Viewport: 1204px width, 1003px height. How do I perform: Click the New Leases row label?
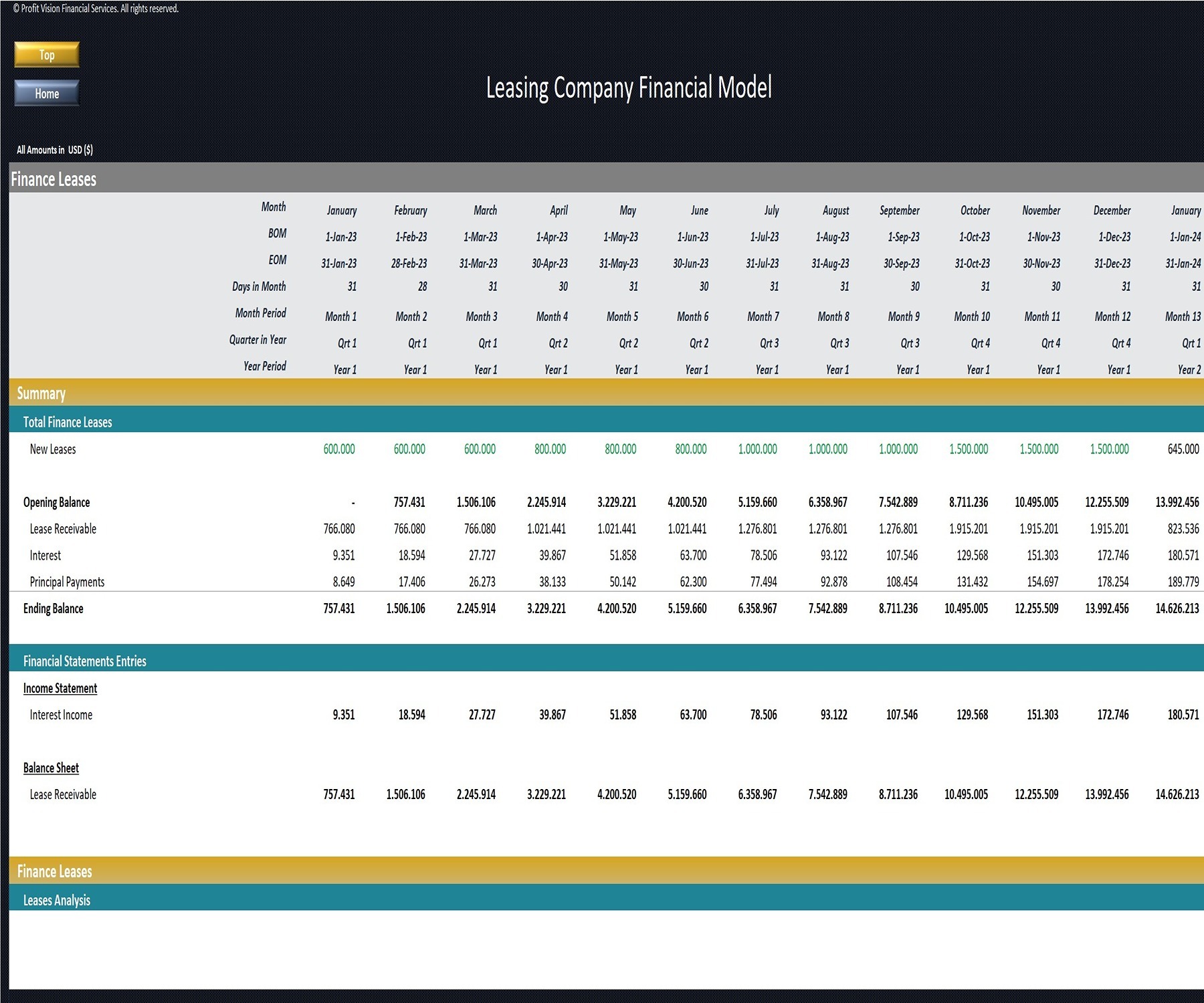(x=52, y=449)
